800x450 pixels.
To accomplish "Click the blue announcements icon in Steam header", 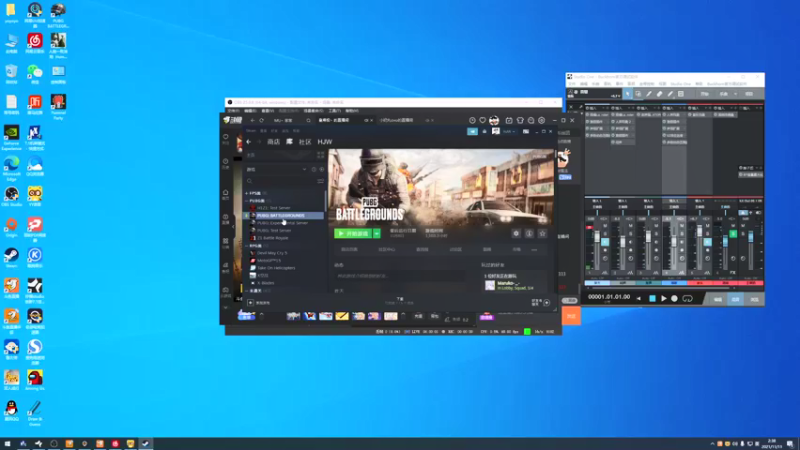I will coord(472,131).
